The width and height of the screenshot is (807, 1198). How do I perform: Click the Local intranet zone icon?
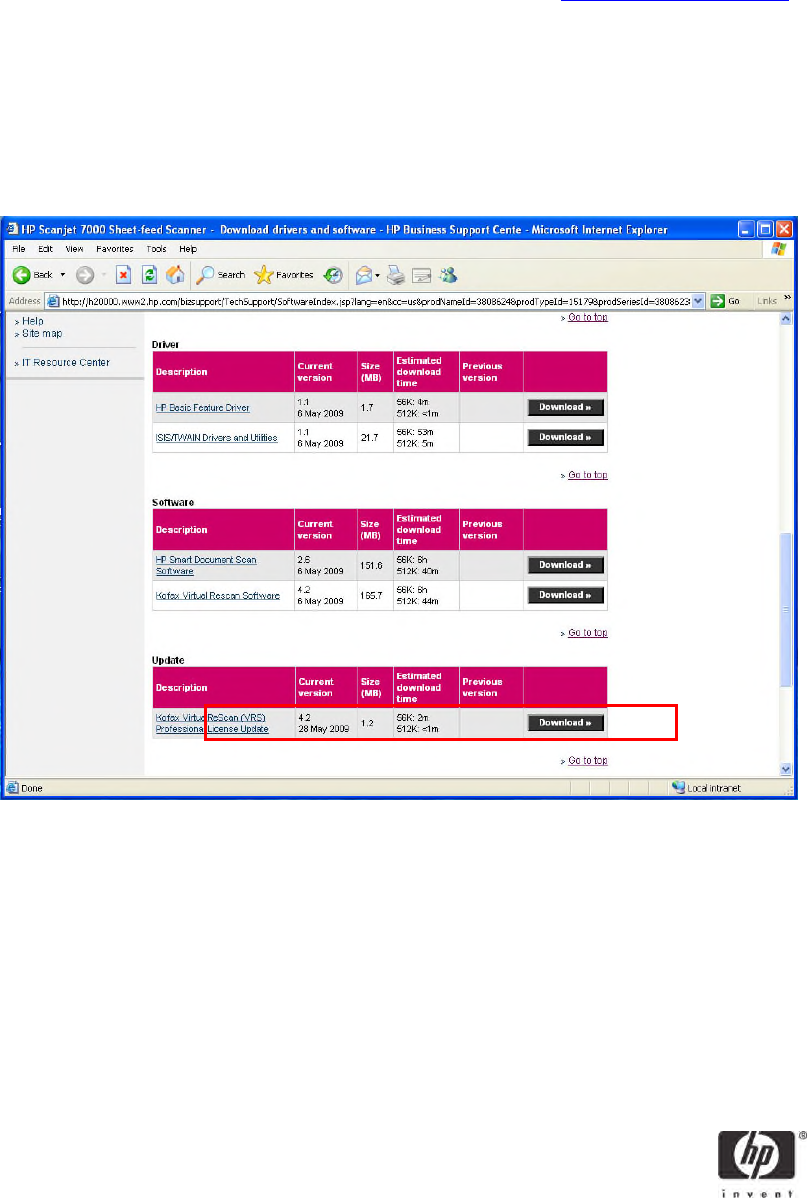point(678,787)
